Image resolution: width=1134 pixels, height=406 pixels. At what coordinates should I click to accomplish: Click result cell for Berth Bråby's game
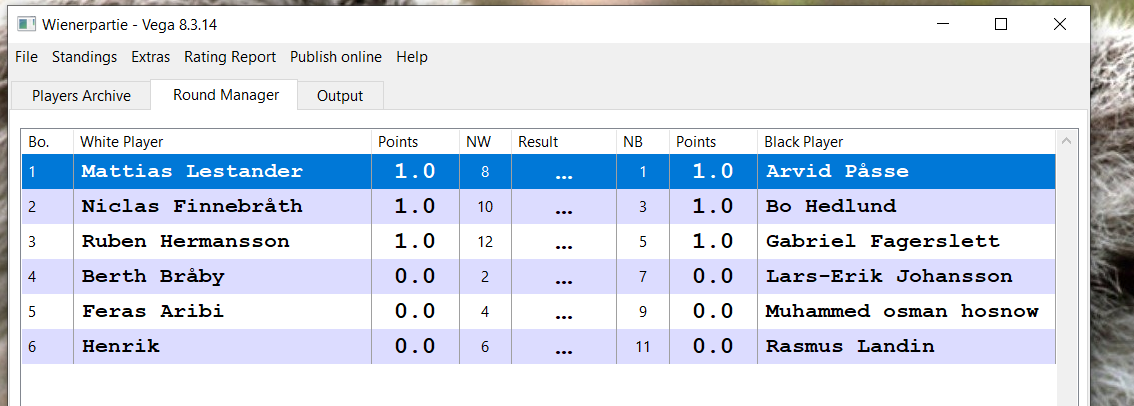(x=563, y=277)
